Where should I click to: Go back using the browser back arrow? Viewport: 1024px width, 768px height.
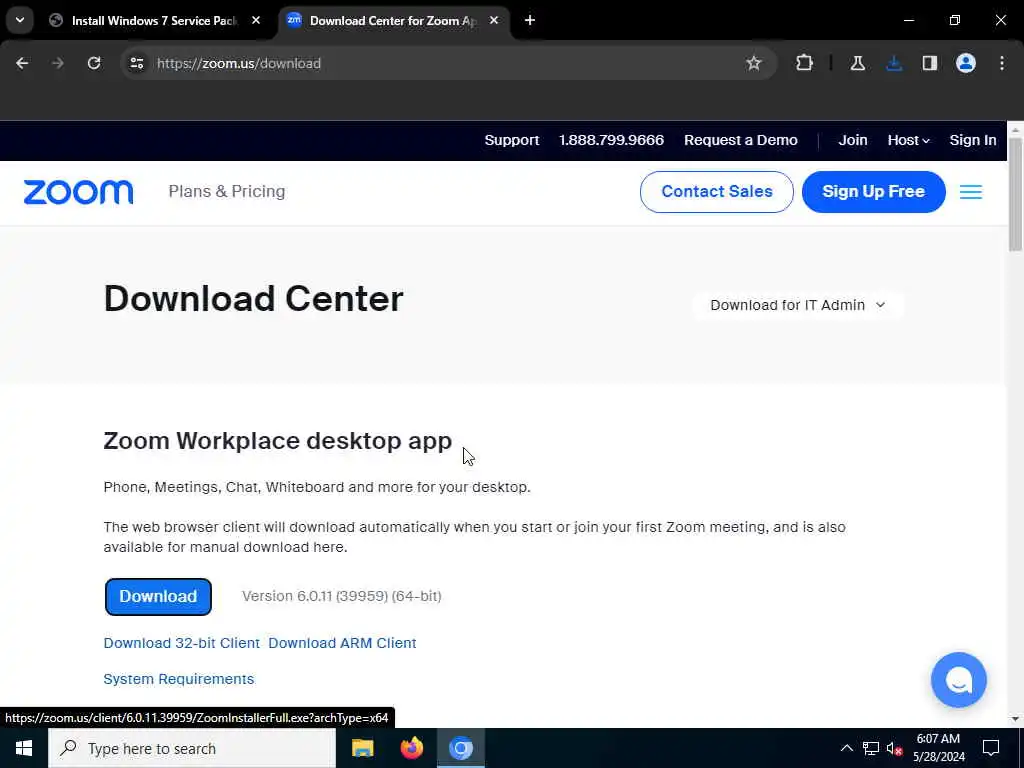point(22,63)
